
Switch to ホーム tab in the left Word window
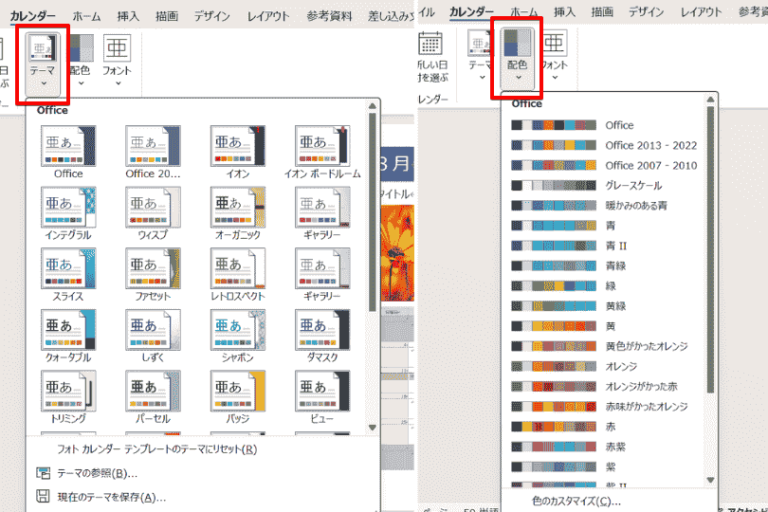pyautogui.click(x=87, y=16)
